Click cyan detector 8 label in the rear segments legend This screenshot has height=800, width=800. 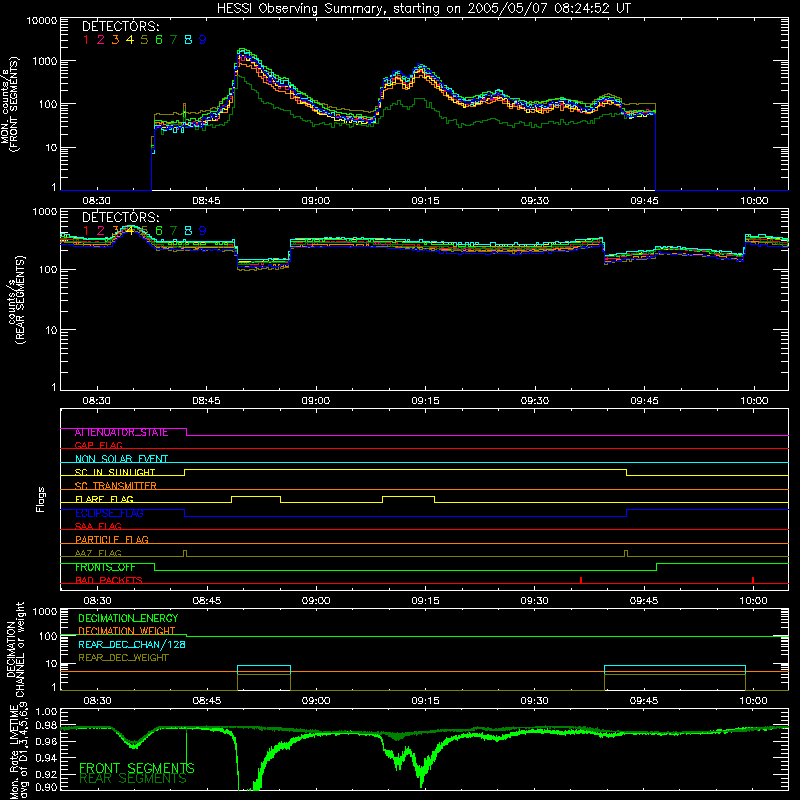click(188, 231)
